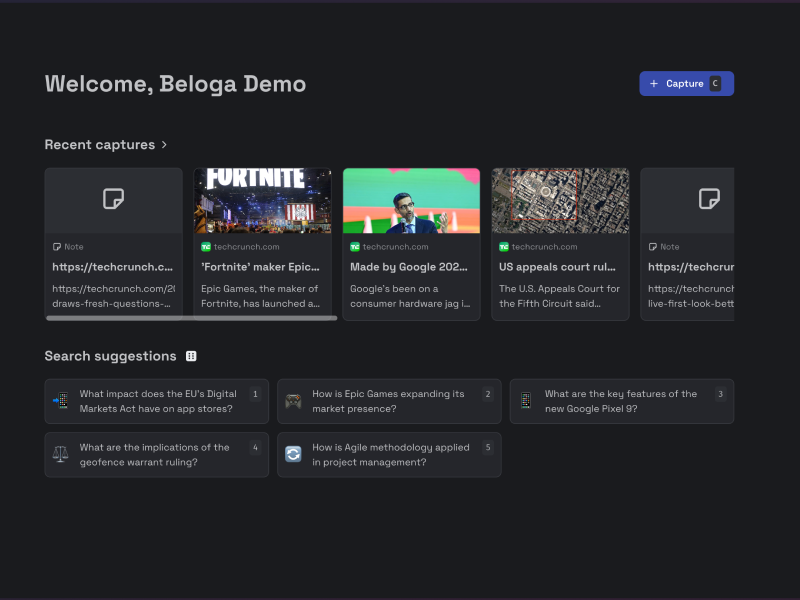Click the mobile phone emoji on Pixel suggestion

point(526,401)
